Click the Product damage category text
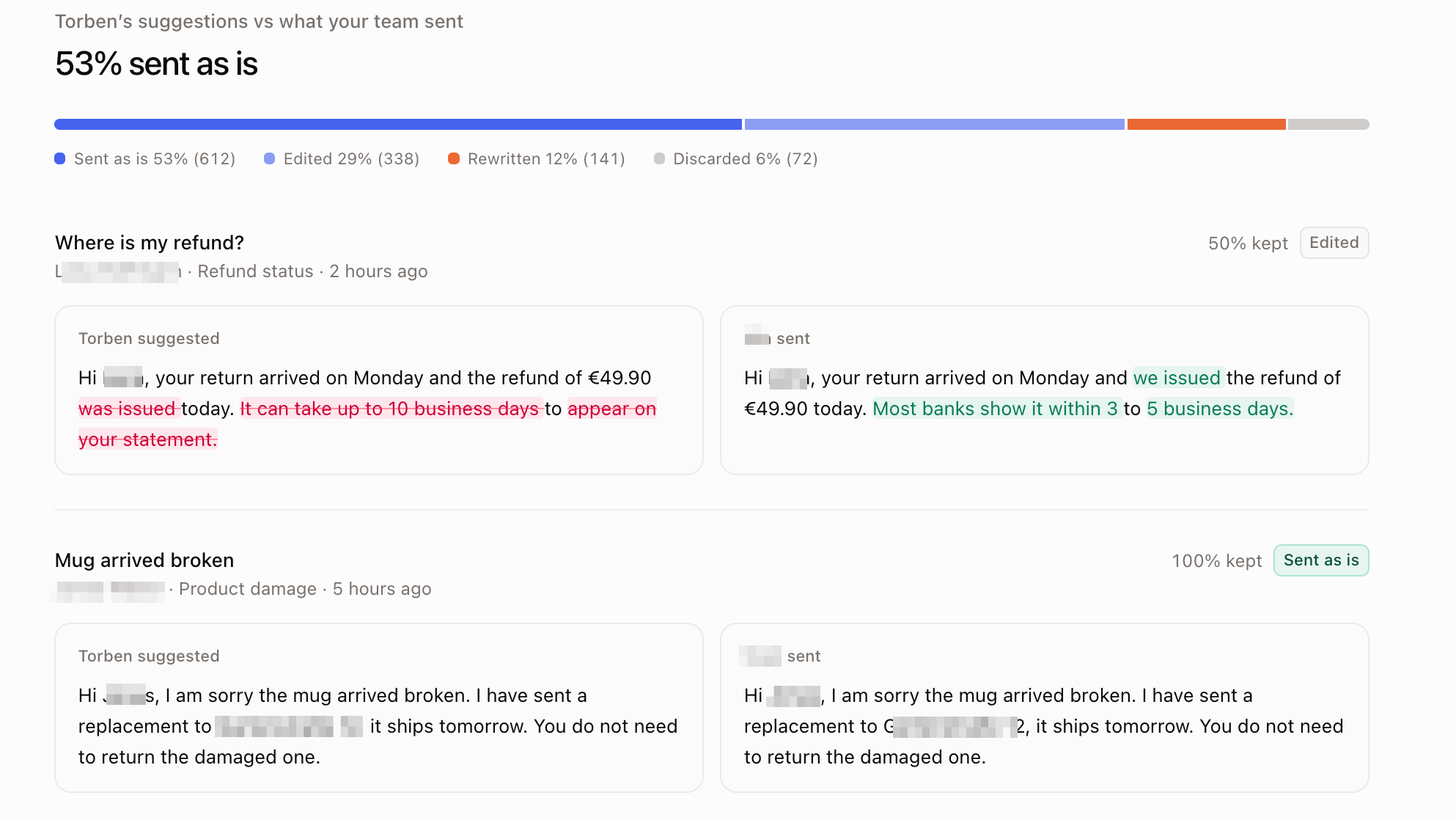 [x=248, y=589]
